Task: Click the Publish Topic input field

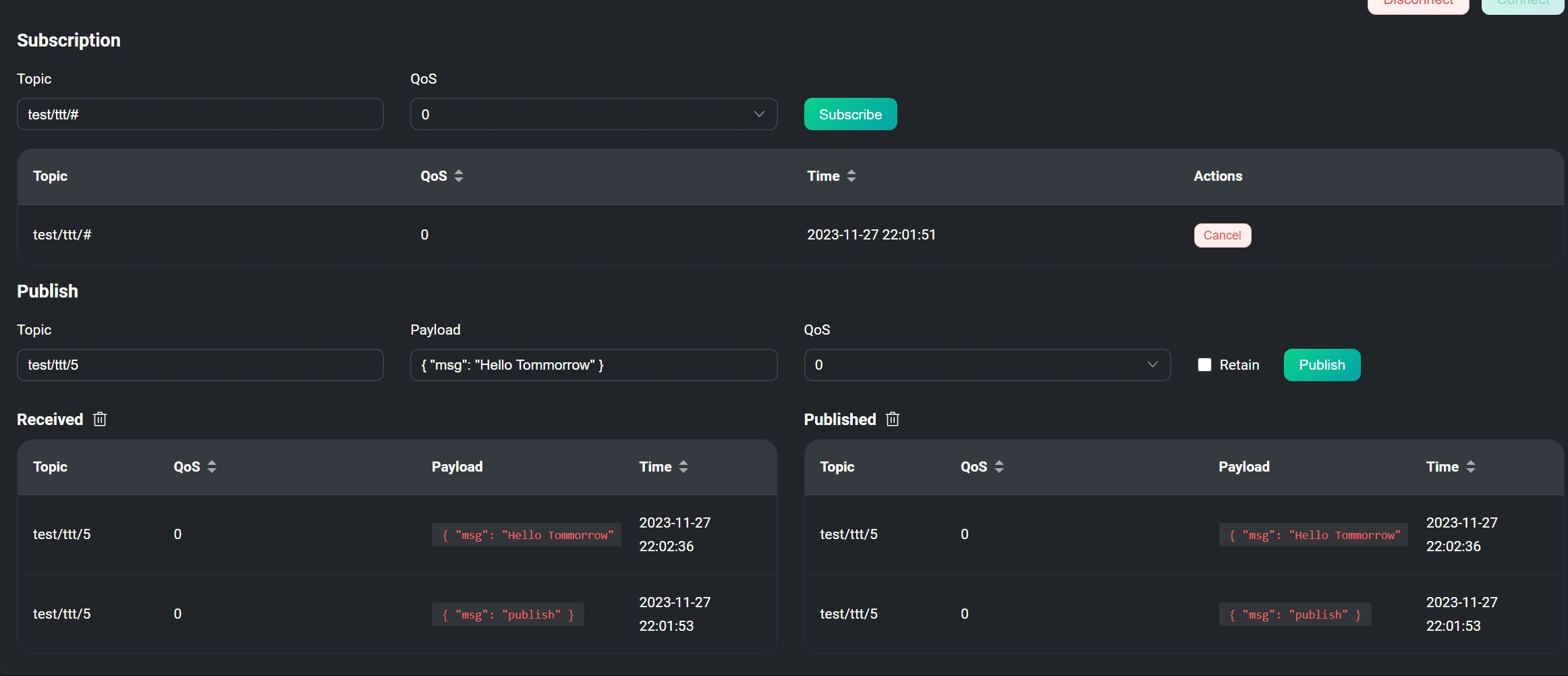Action: 200,365
